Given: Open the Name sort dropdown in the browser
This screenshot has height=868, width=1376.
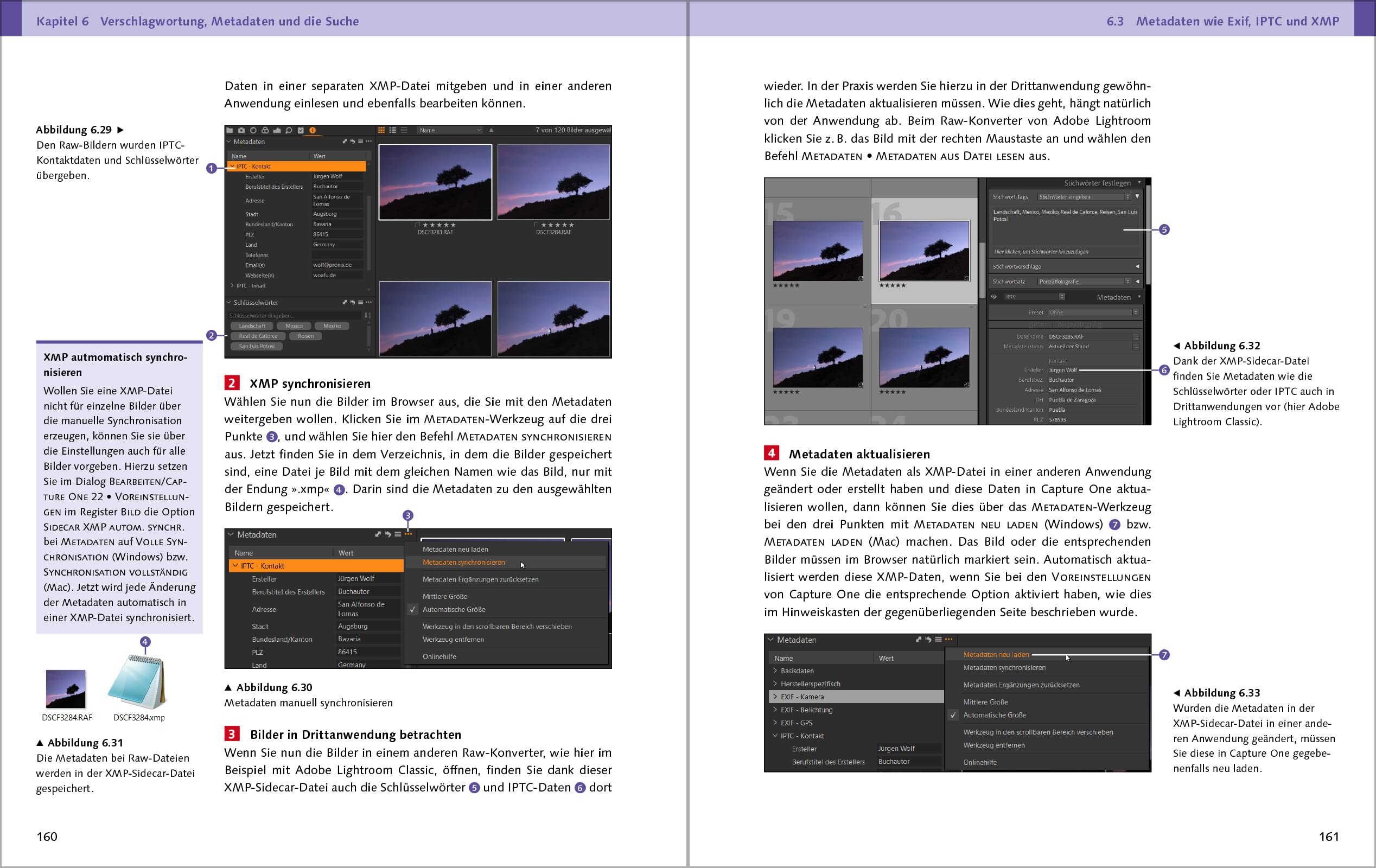Looking at the screenshot, I should coord(450,130).
